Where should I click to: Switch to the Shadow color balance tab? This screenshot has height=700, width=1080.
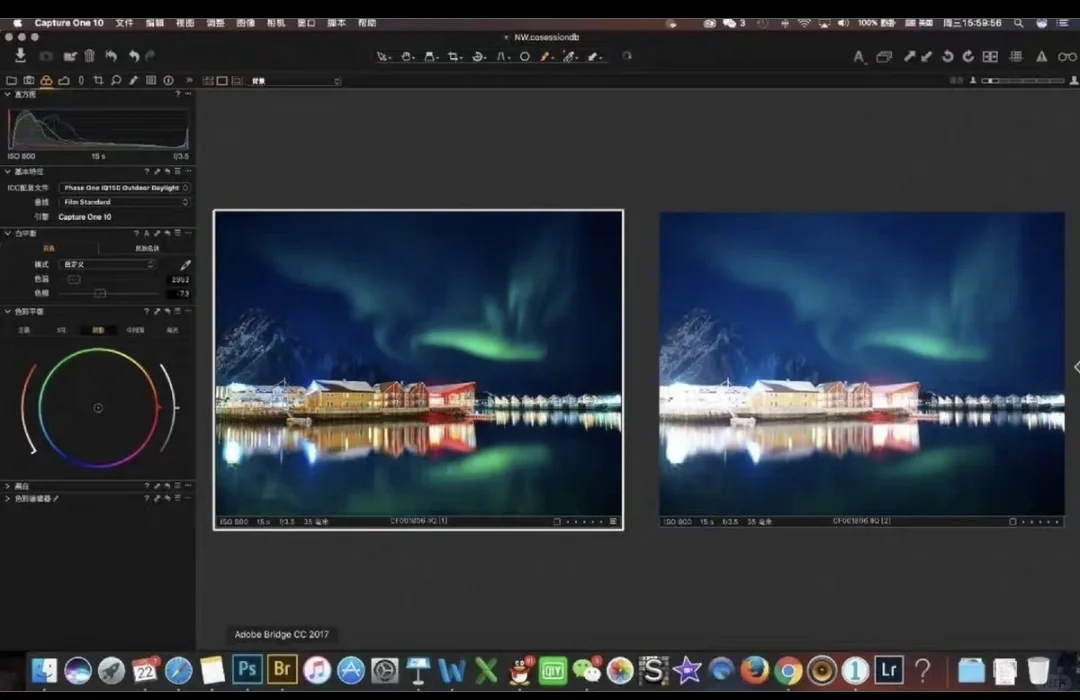click(x=98, y=329)
